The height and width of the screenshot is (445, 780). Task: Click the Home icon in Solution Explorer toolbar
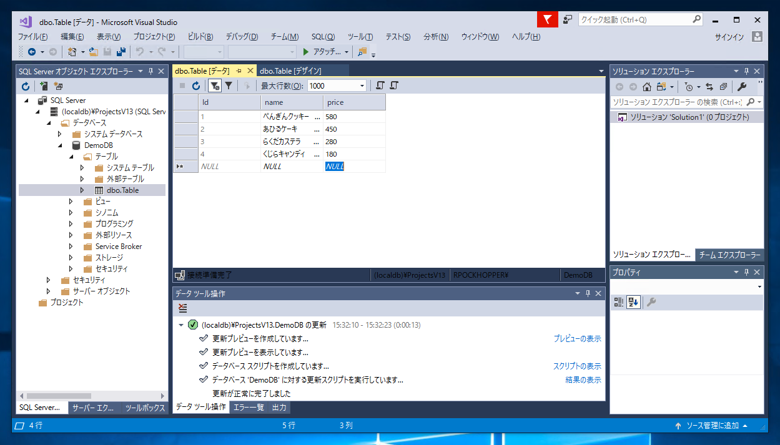tap(647, 87)
